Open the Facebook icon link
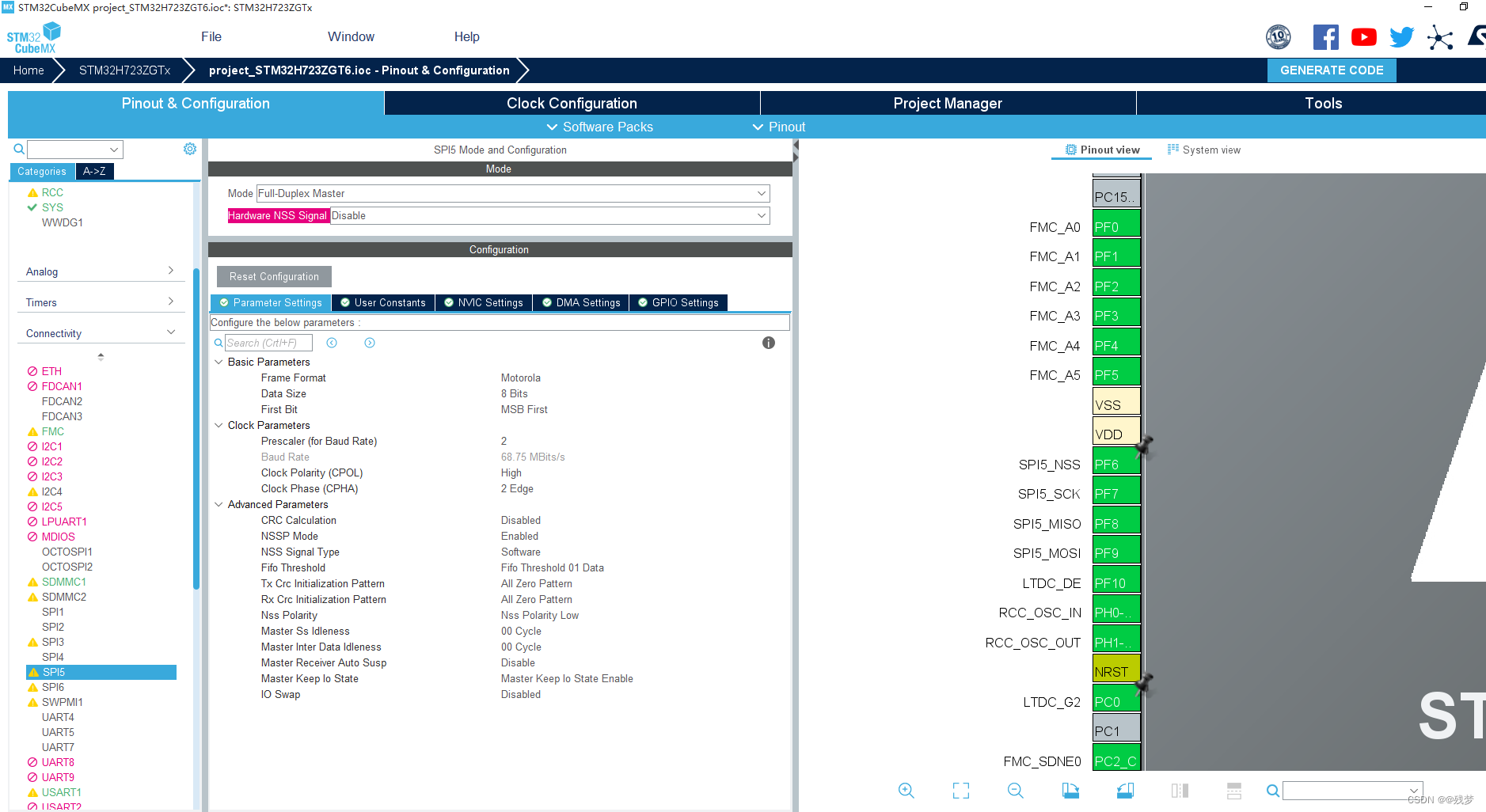1486x812 pixels. [1325, 37]
